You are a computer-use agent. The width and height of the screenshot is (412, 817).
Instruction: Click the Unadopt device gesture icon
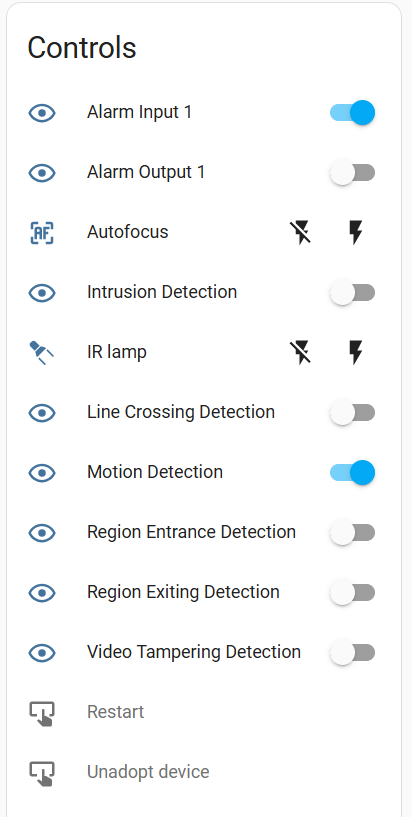[x=42, y=773]
